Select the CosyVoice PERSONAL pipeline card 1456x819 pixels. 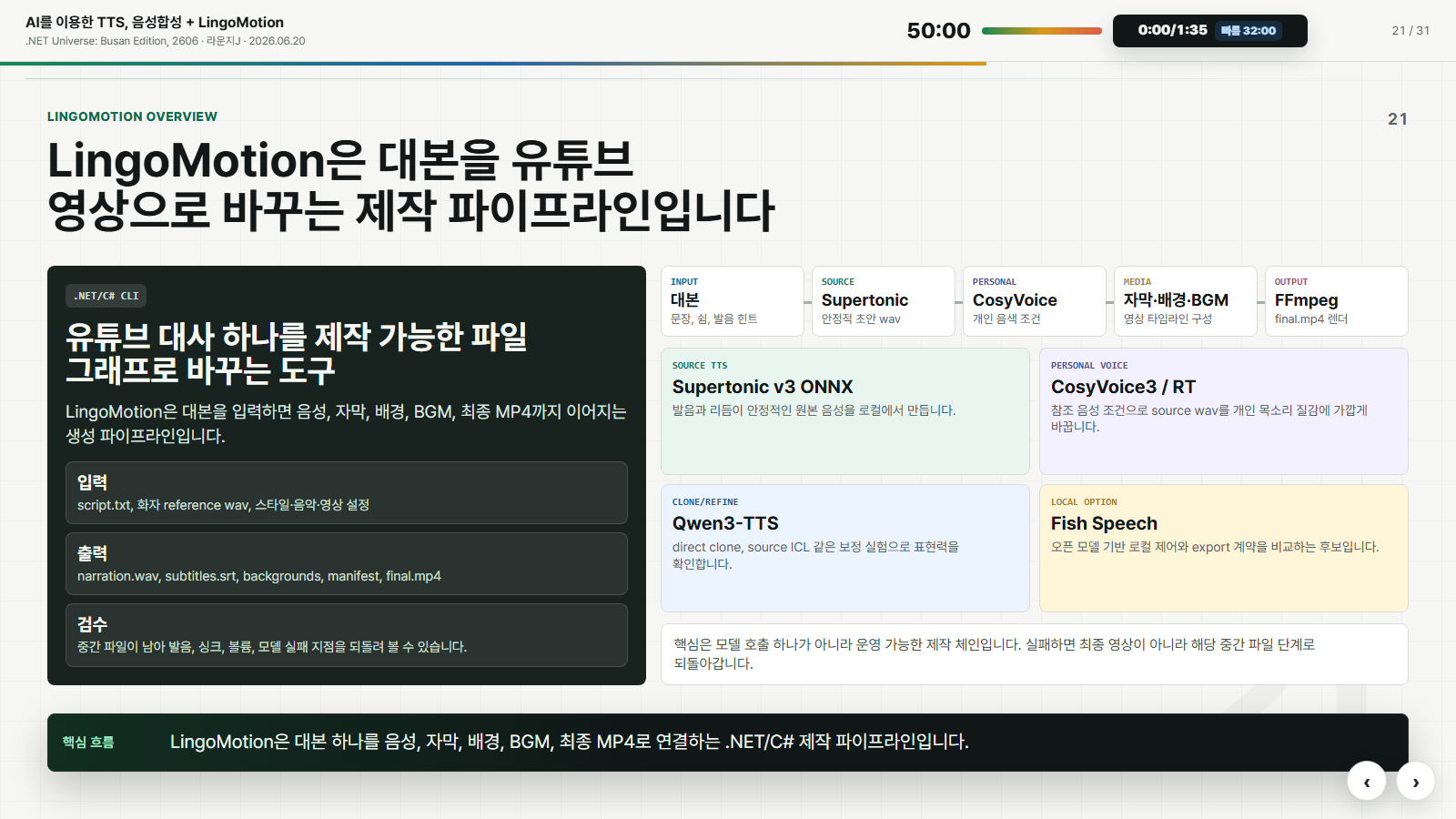click(x=1035, y=301)
